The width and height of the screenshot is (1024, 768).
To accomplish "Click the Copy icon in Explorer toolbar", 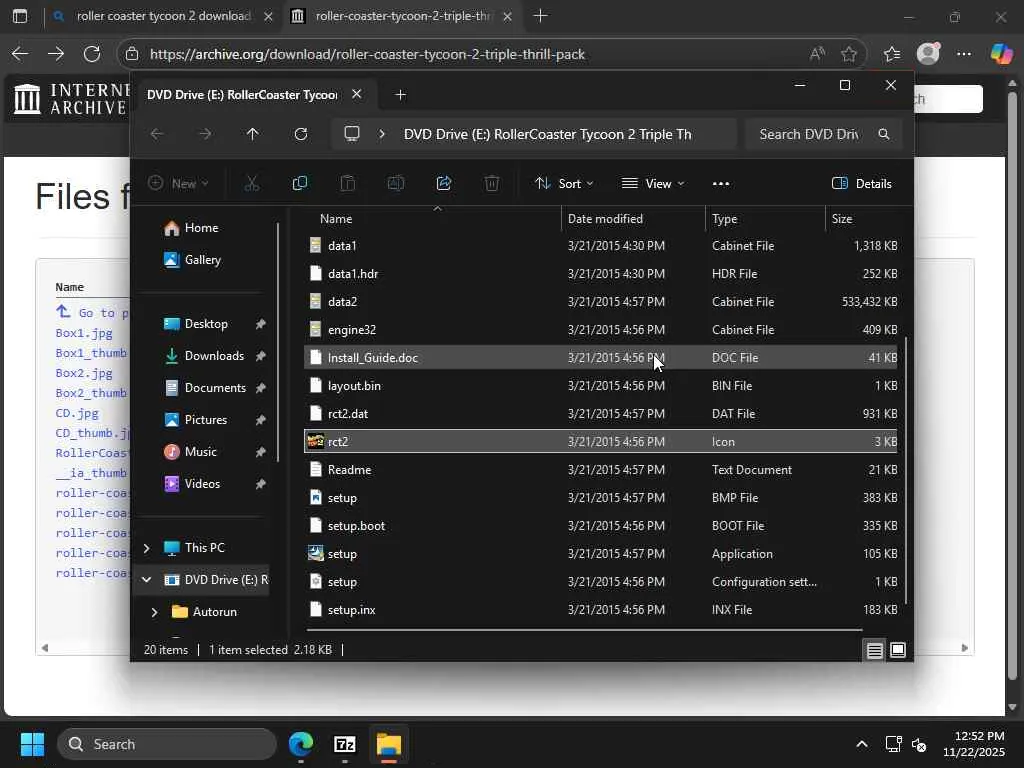I will (x=300, y=184).
